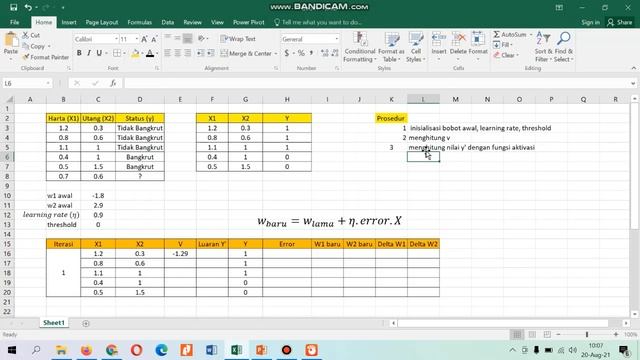Switch to Page Break Preview

547,335
